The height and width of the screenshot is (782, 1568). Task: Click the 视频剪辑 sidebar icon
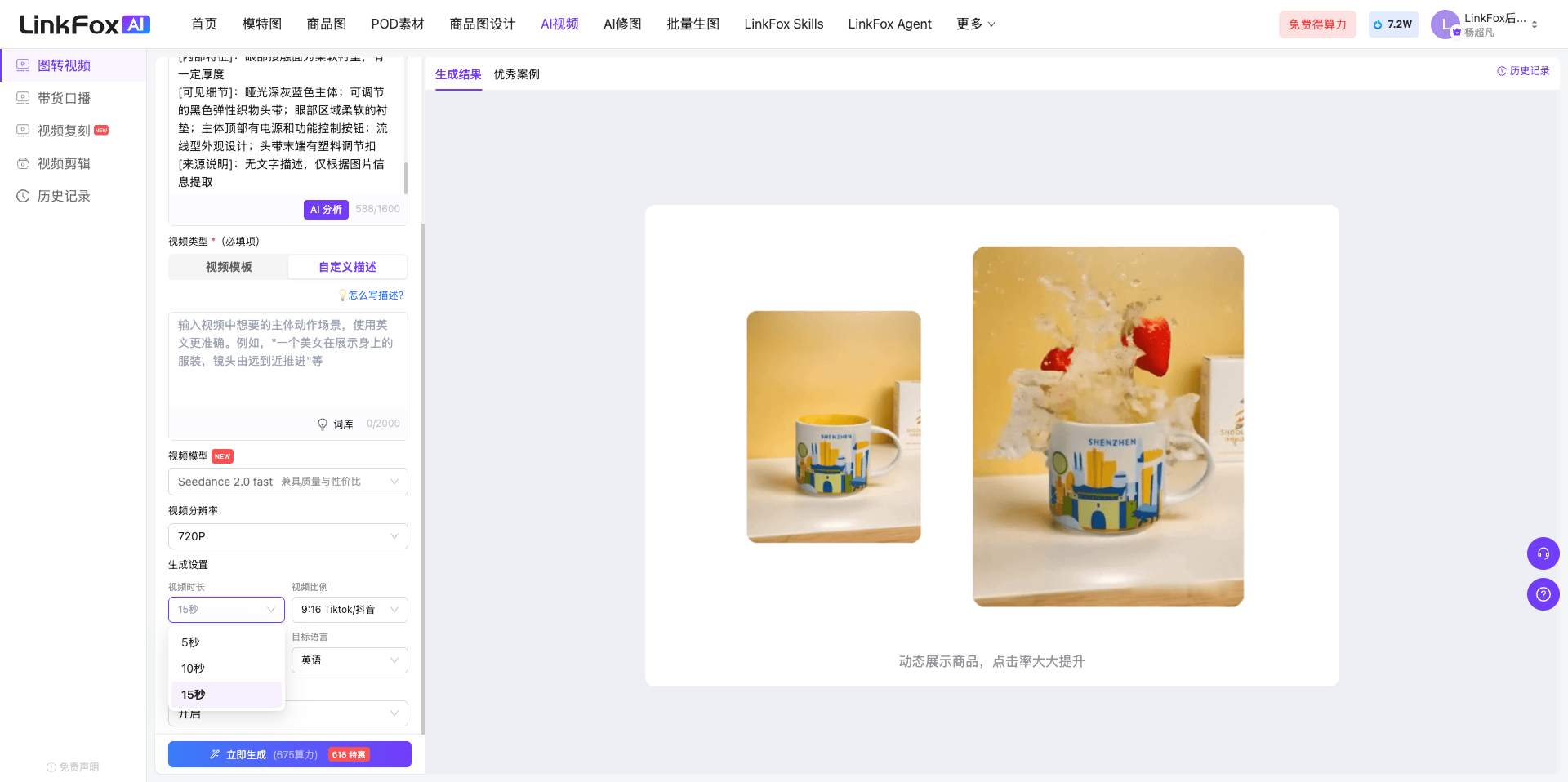[23, 163]
